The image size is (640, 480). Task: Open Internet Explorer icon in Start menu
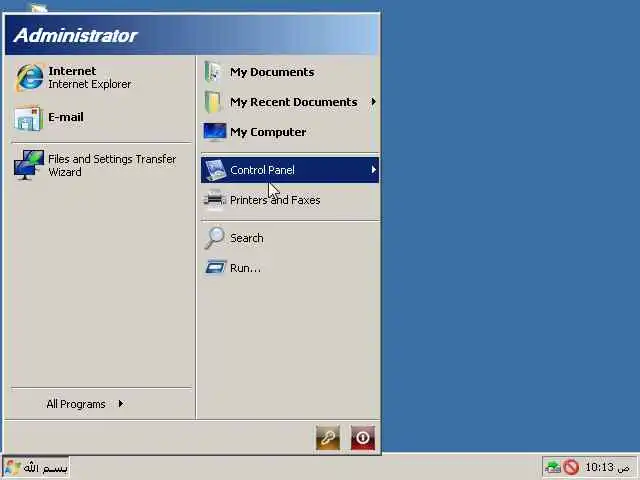[29, 77]
